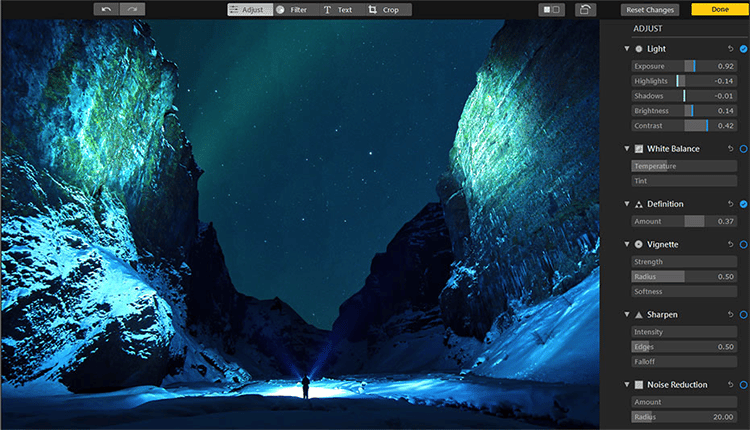This screenshot has height=430, width=750.
Task: Reset White Balance using its revert arrow
Action: pos(729,149)
